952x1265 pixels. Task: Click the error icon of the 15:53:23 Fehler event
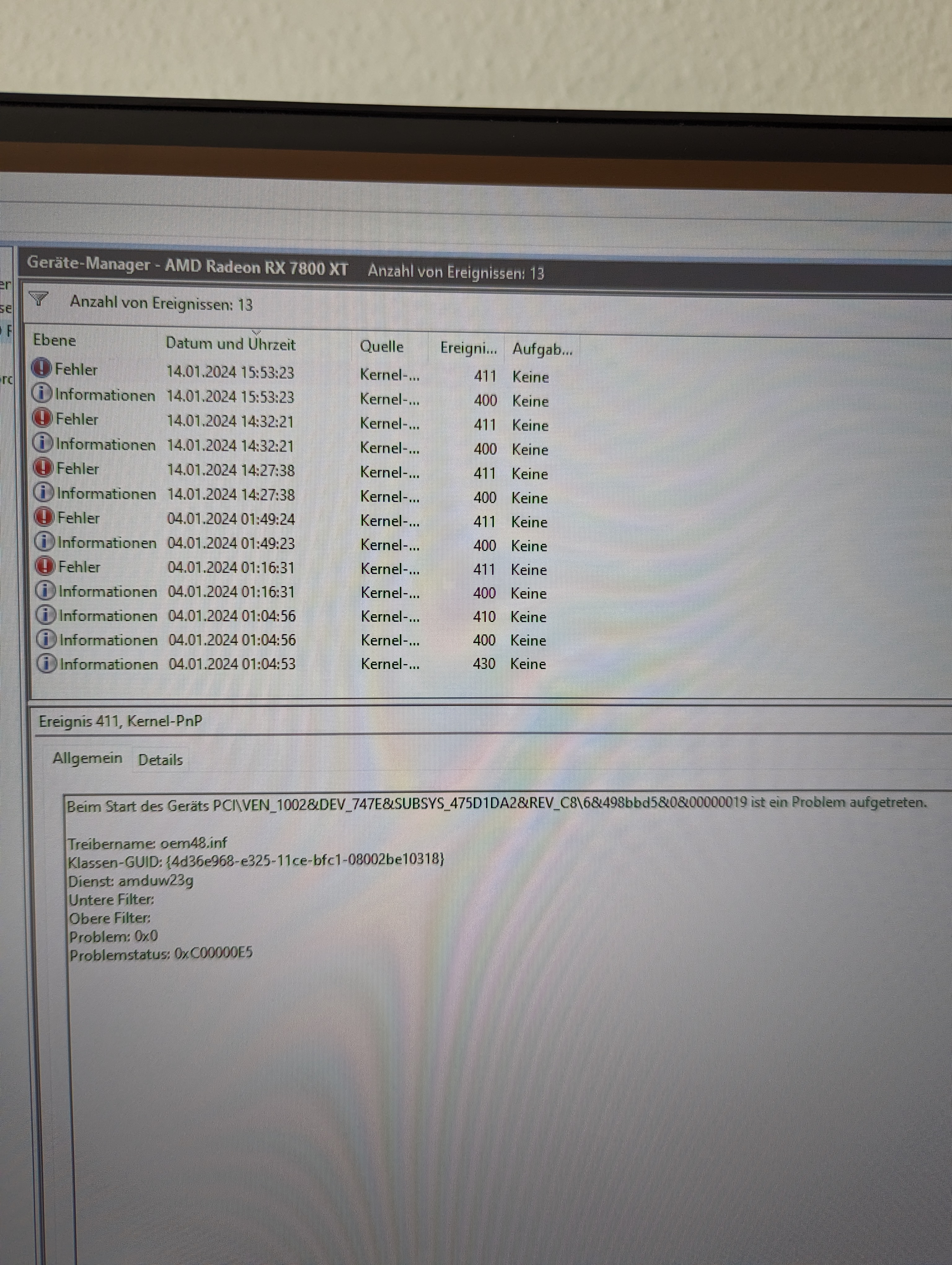(x=42, y=368)
